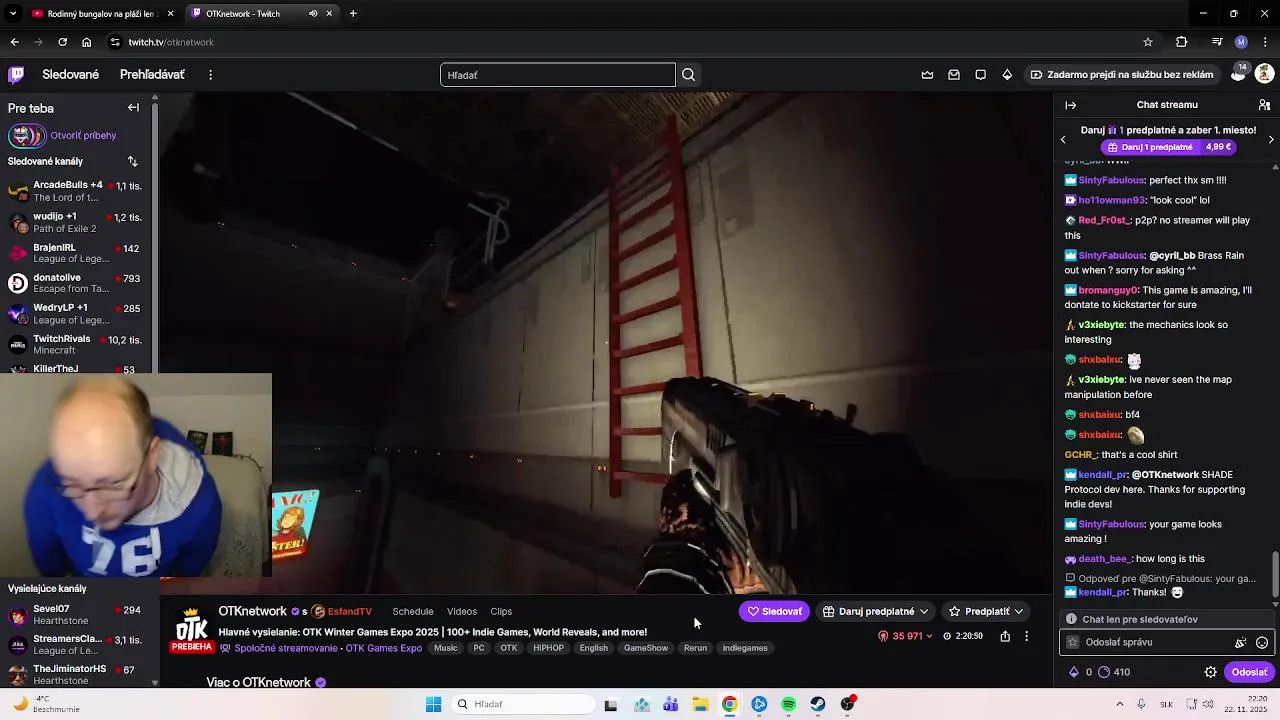Open Otvoriť príbehy stories link
Viewport: 1280px width, 720px height.
[83, 135]
